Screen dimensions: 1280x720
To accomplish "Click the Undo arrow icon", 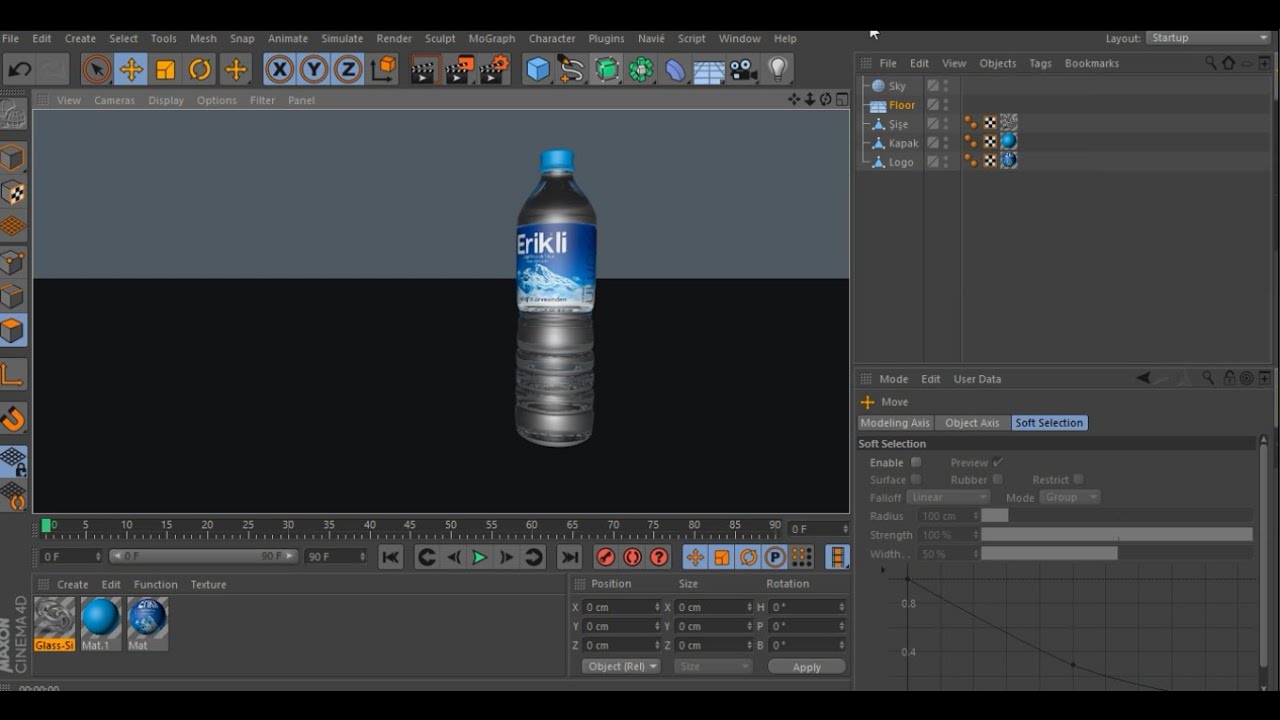I will click(x=19, y=69).
